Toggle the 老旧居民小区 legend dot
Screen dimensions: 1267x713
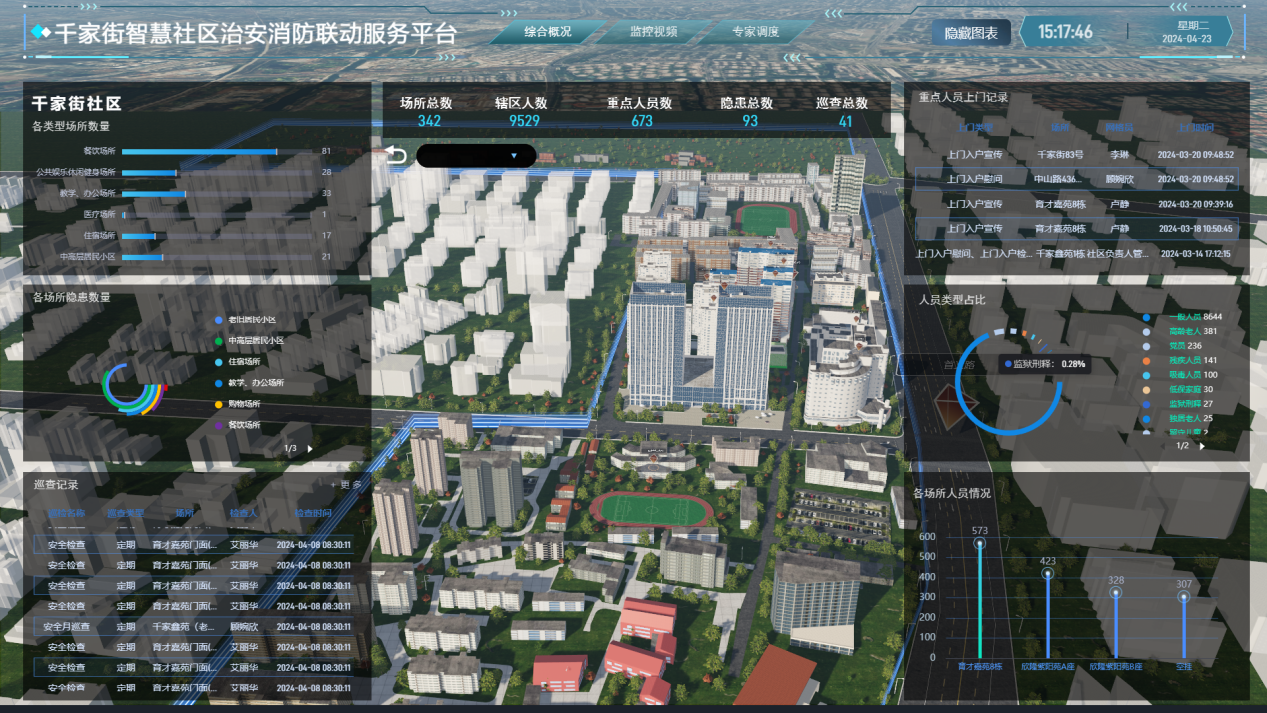pyautogui.click(x=218, y=320)
